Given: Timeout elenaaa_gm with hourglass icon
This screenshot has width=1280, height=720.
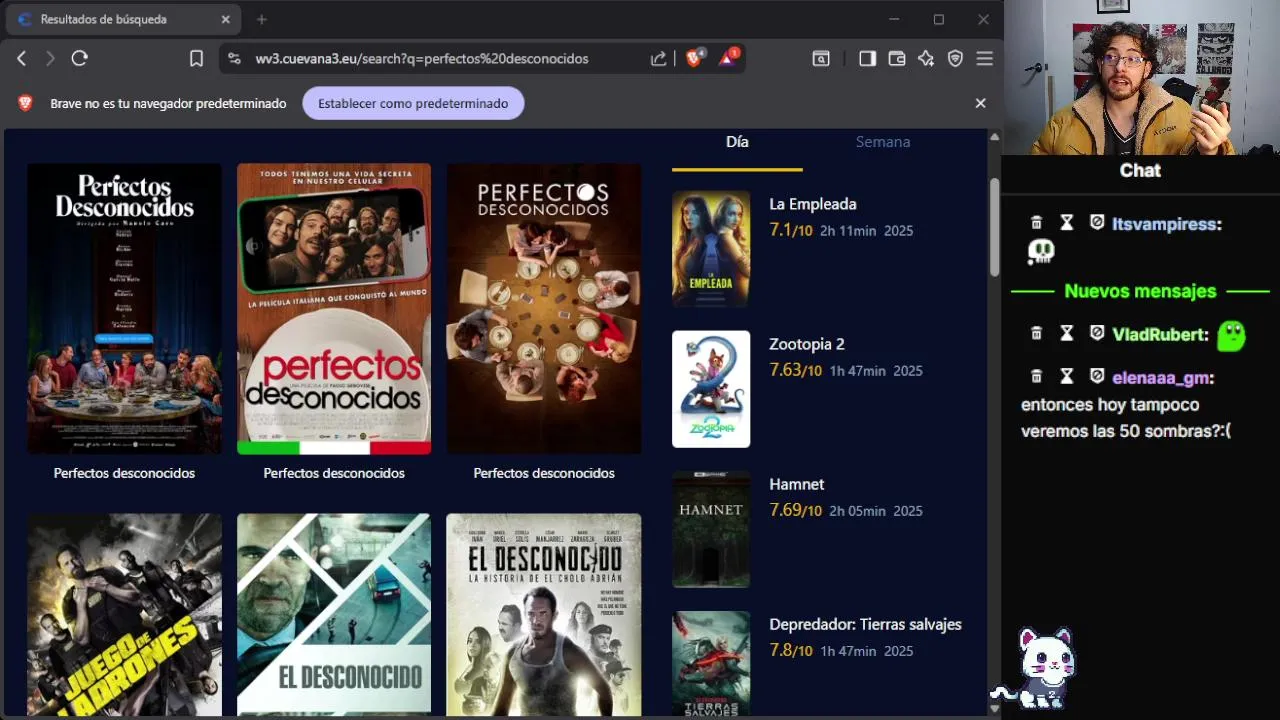Looking at the screenshot, I should [1067, 377].
